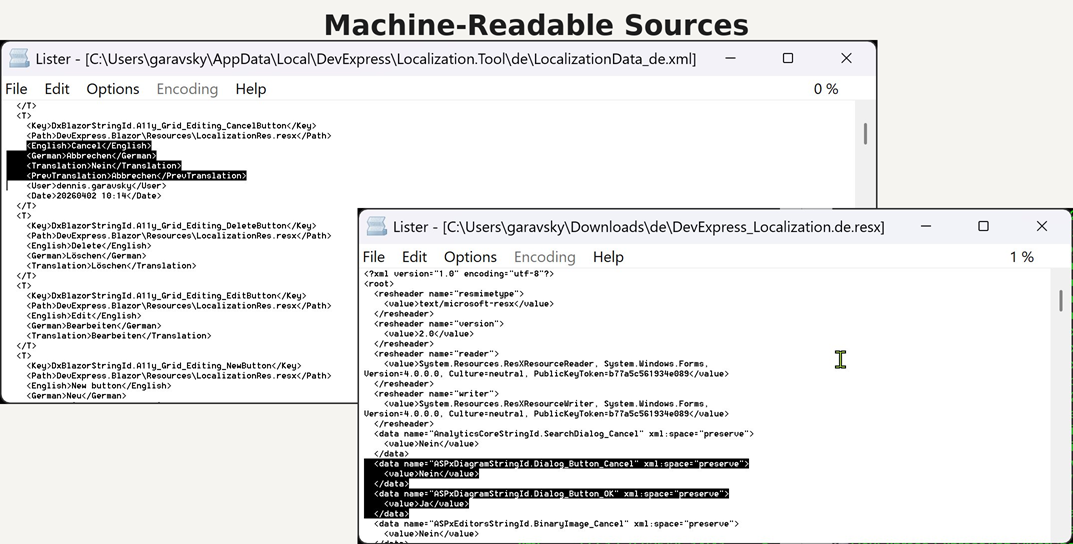Image resolution: width=1073 pixels, height=544 pixels.
Task: Click the <Date>20260402 10:14 line
Action: [x=94, y=196]
